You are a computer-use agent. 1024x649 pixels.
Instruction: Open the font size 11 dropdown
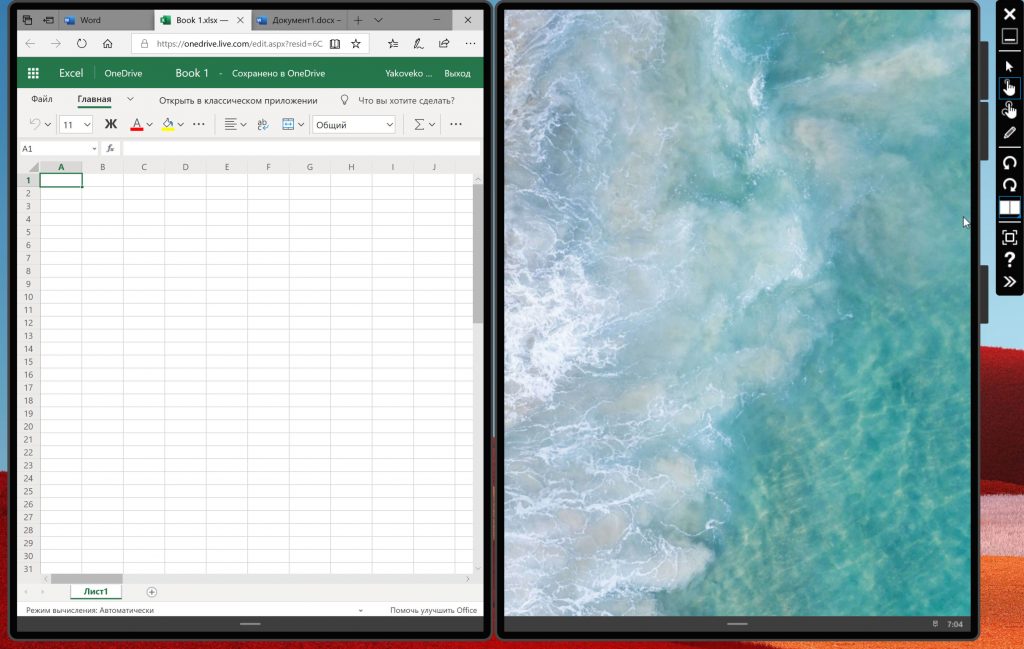pos(76,124)
